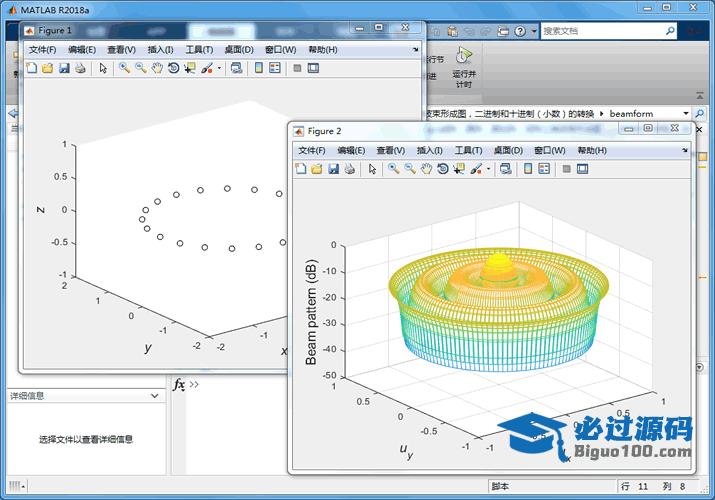Open 文件(F) menu in Figure 1
The width and height of the screenshot is (715, 500).
pyautogui.click(x=42, y=50)
